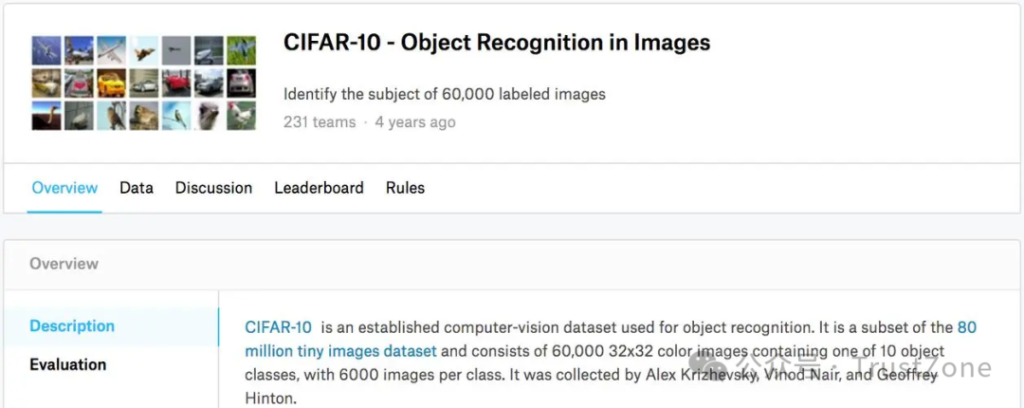Click the car thumbnail with black background
Image resolution: width=1024 pixels, height=408 pixels.
click(x=241, y=83)
